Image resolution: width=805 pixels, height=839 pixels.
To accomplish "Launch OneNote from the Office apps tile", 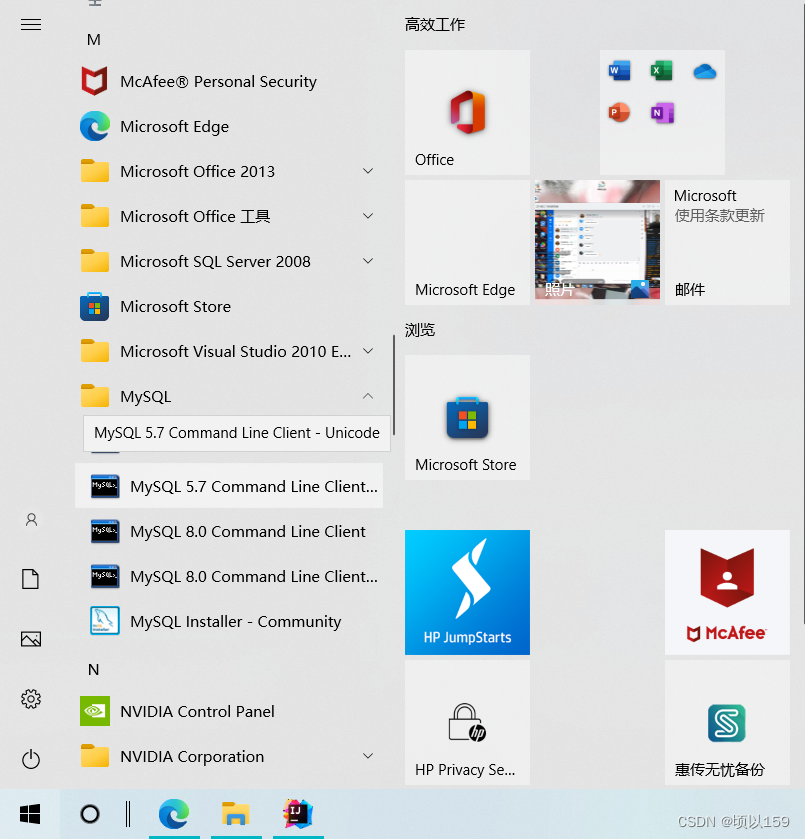I will 662,112.
